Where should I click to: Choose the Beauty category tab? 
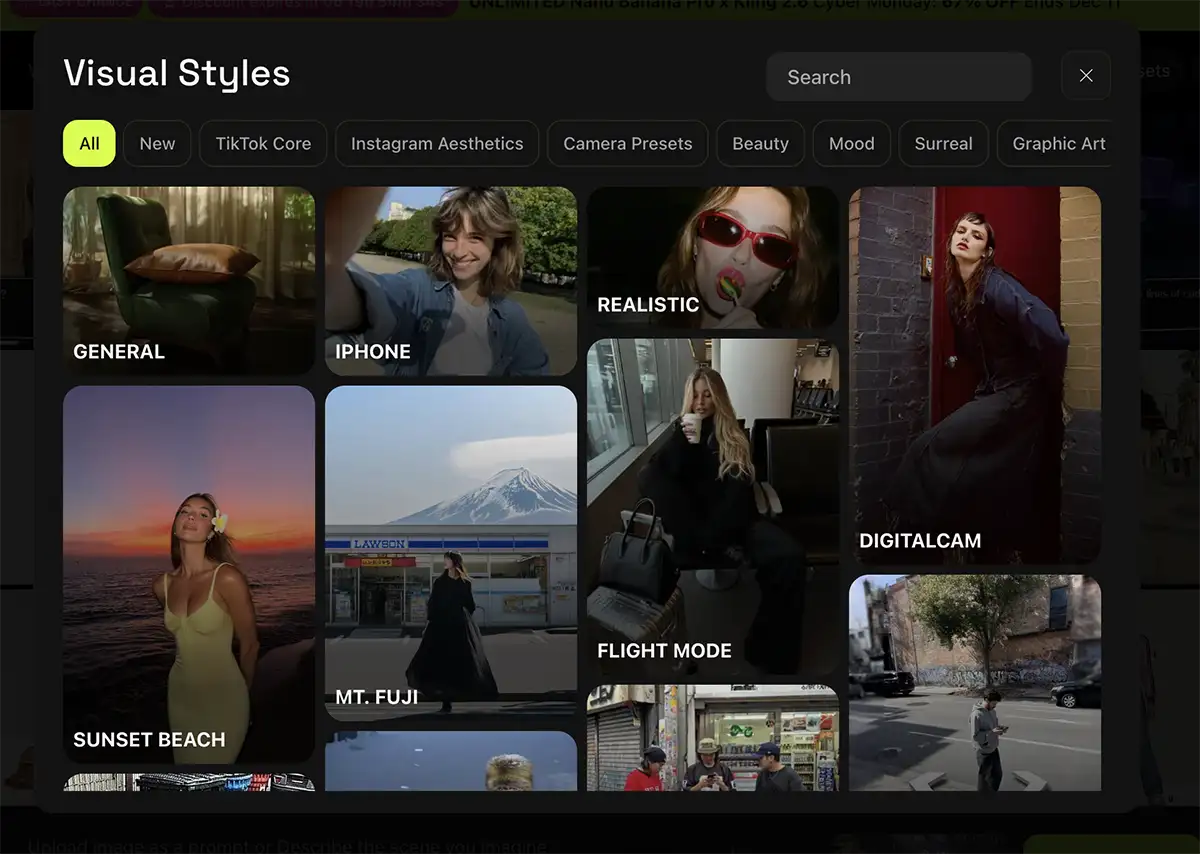tap(760, 144)
